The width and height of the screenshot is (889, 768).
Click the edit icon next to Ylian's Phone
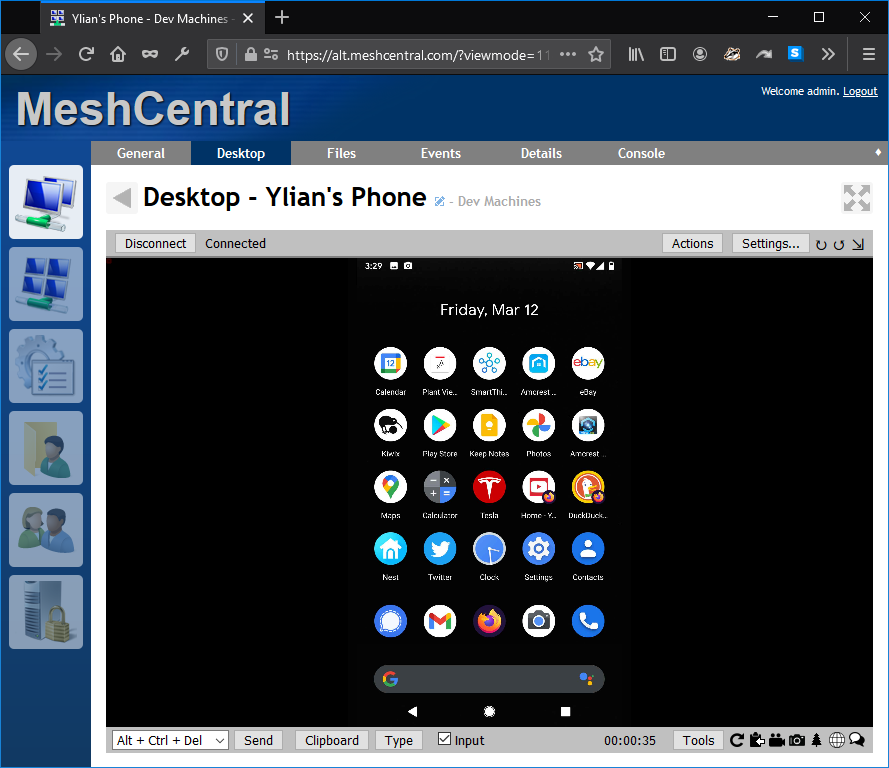pos(439,201)
